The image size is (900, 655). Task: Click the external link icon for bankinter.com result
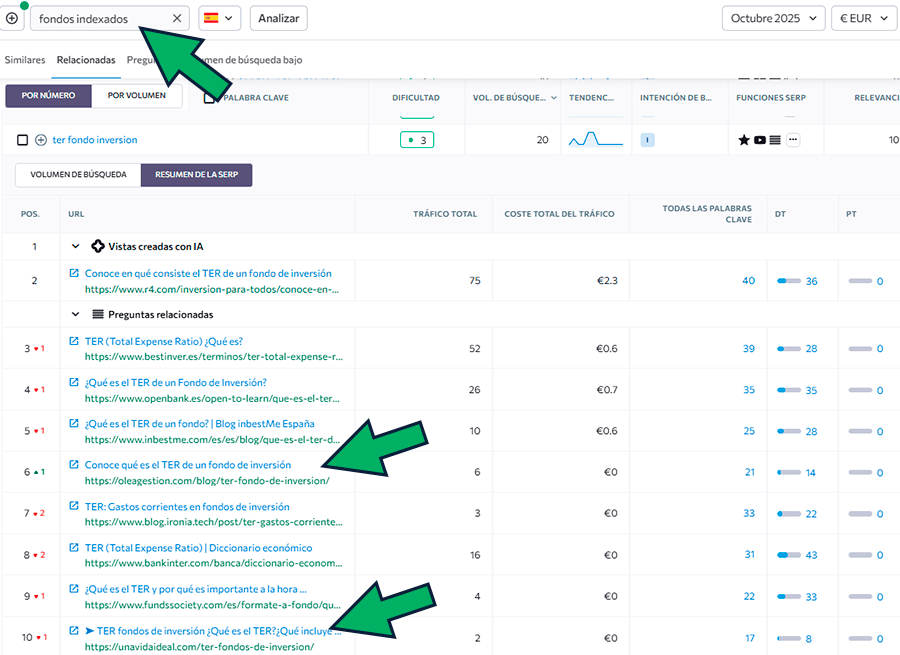tap(74, 548)
